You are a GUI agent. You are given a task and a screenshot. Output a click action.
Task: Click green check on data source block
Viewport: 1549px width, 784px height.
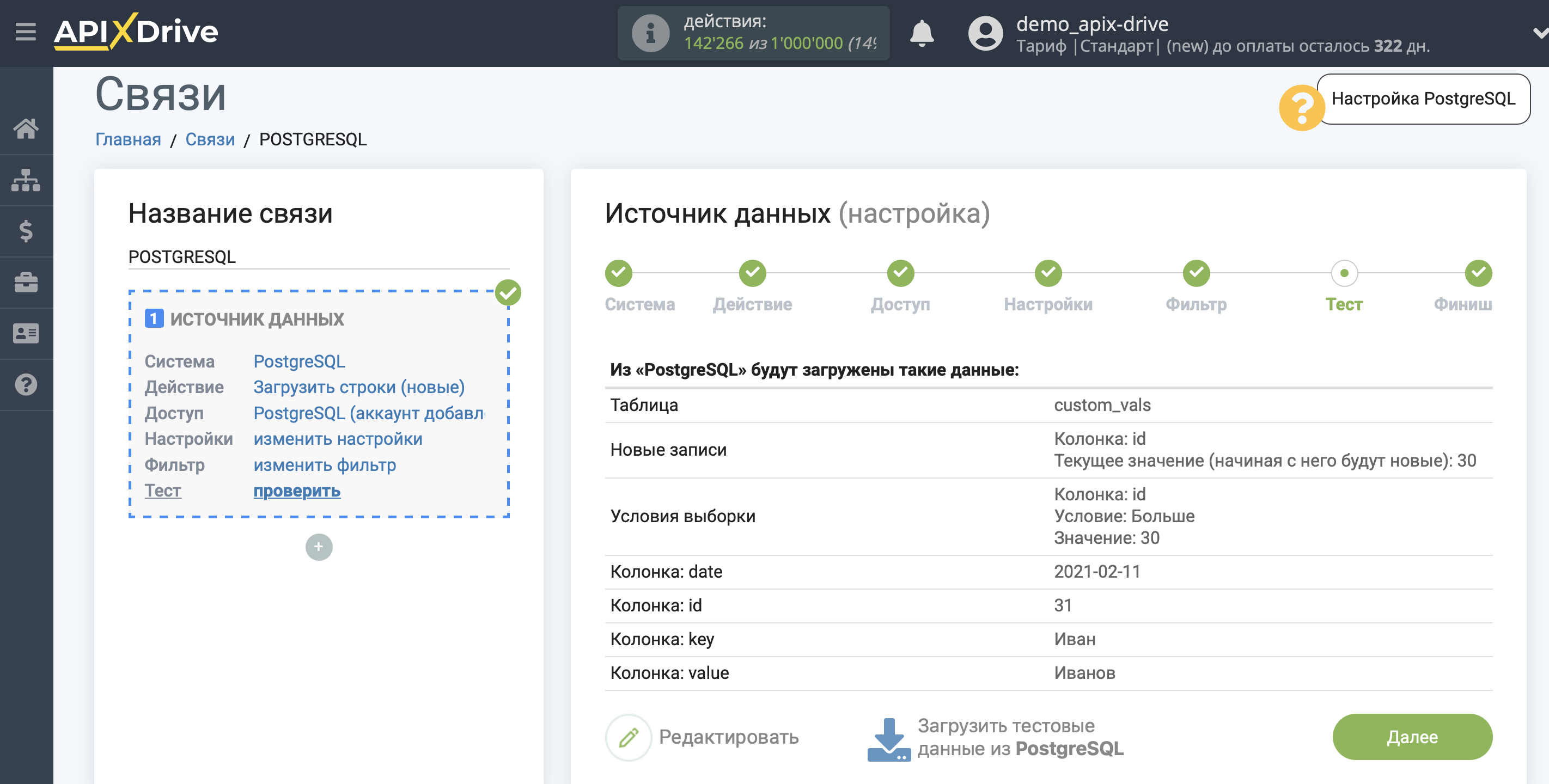coord(508,293)
